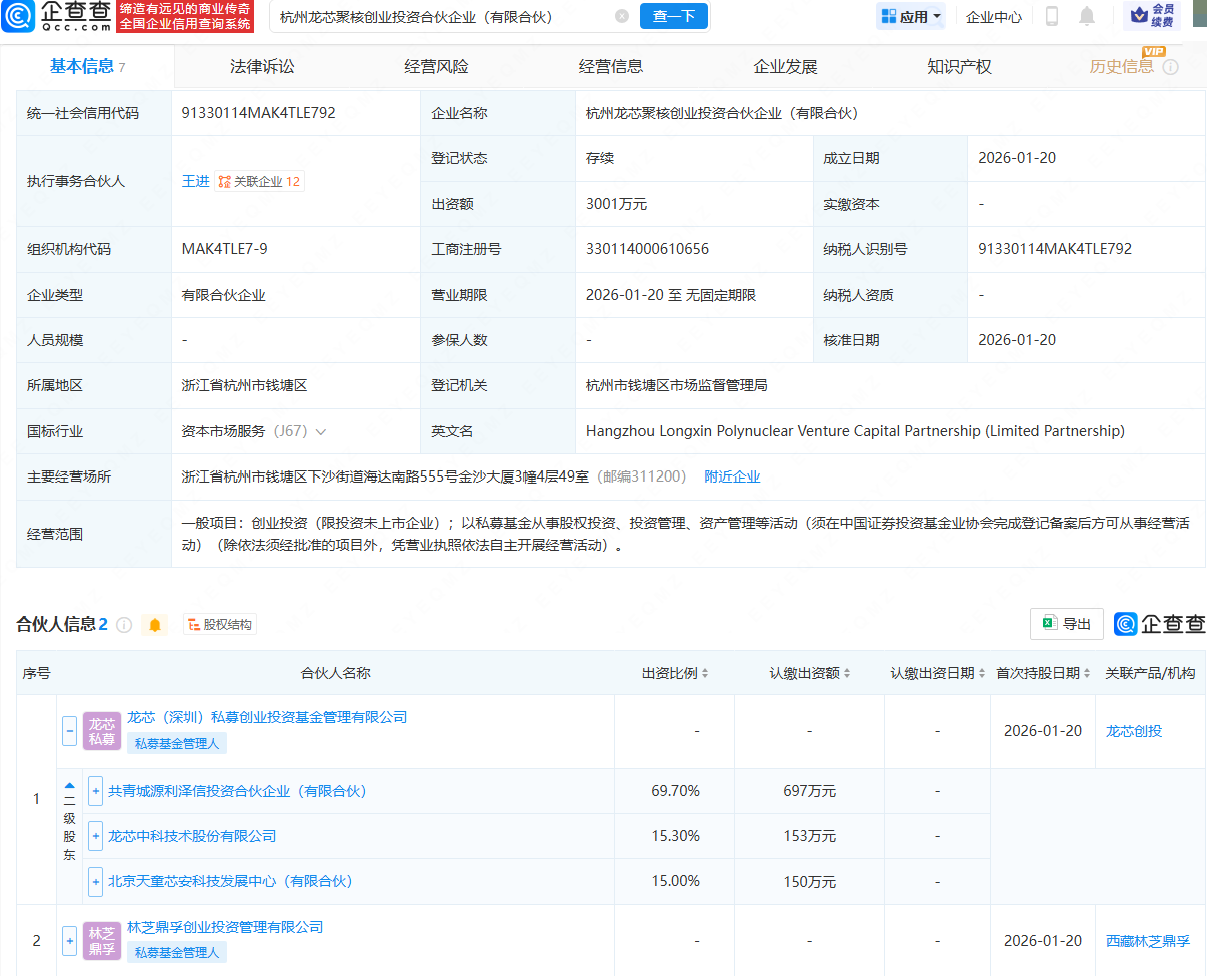The image size is (1207, 976).
Task: Open the 附近企业 nearby companies link
Action: click(732, 476)
